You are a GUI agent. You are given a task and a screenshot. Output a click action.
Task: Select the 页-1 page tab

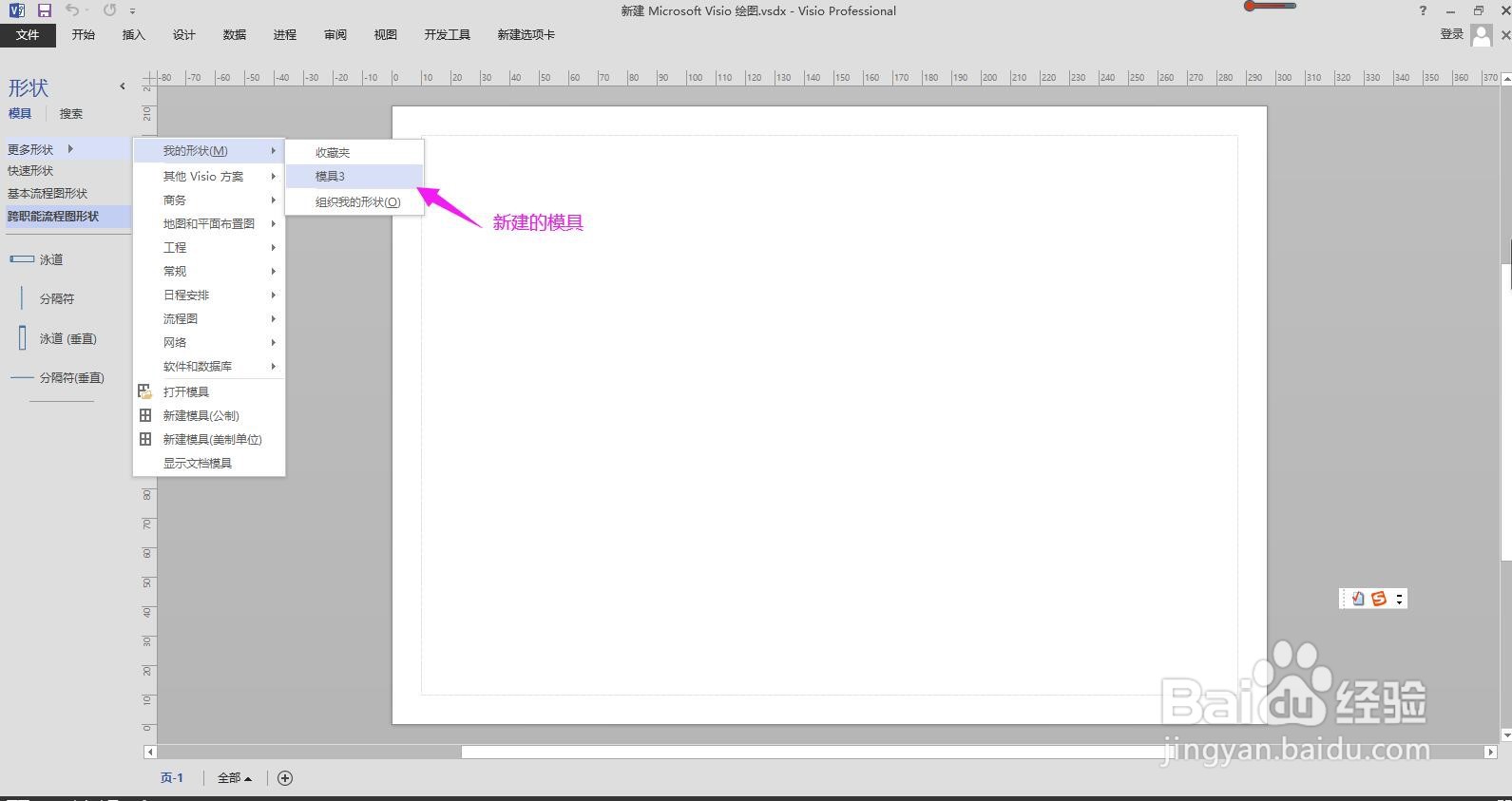172,777
